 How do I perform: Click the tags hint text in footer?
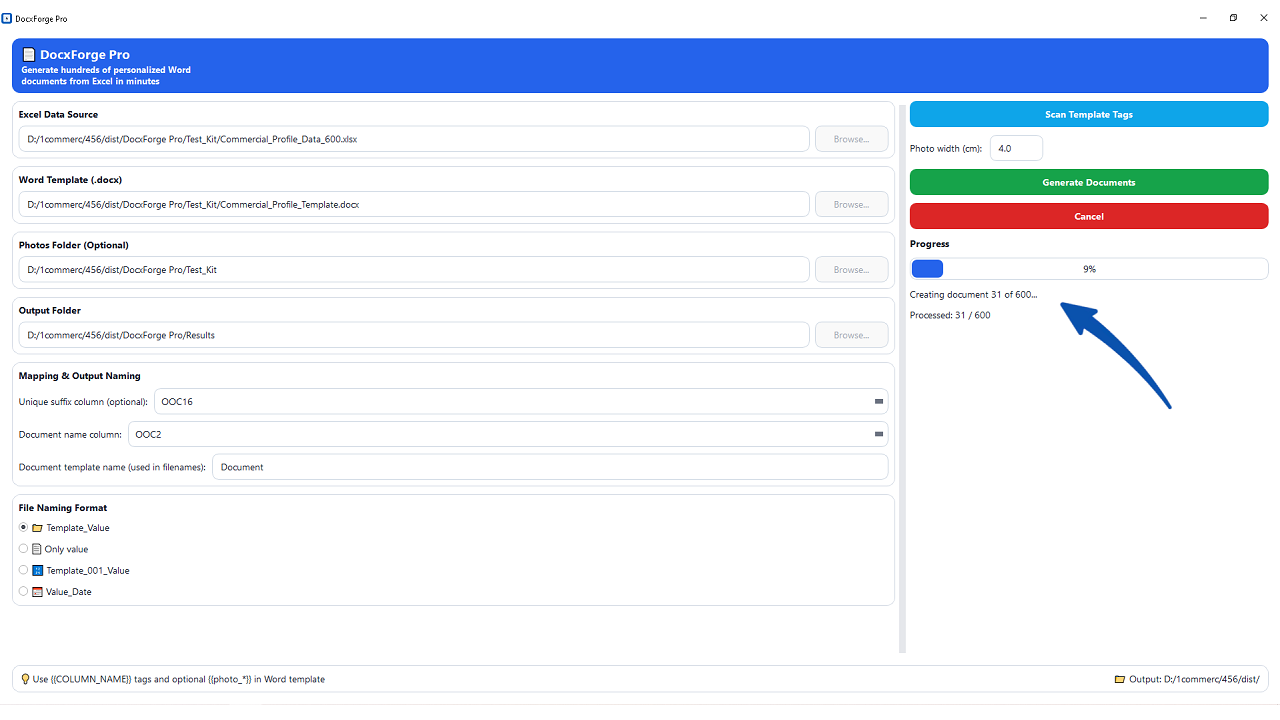pos(179,679)
